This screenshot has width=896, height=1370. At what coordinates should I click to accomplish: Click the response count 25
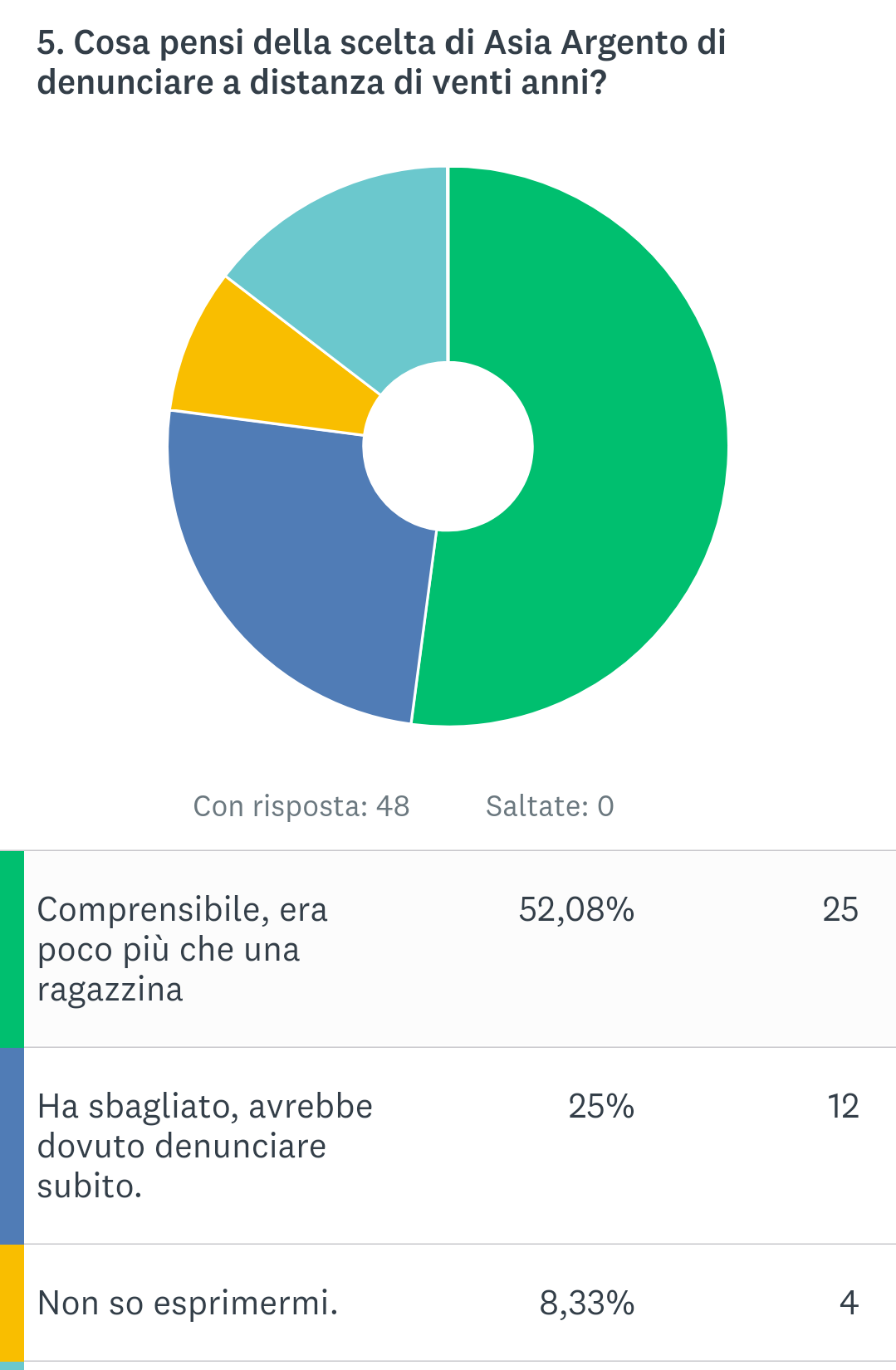pyautogui.click(x=840, y=910)
